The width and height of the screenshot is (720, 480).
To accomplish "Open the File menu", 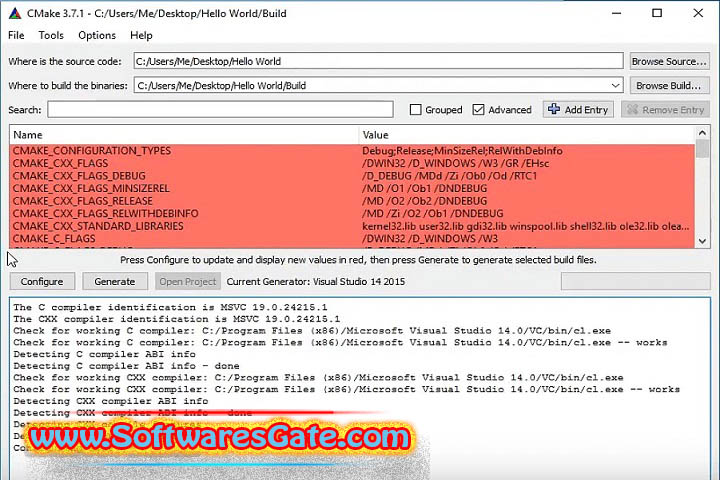I will point(16,35).
